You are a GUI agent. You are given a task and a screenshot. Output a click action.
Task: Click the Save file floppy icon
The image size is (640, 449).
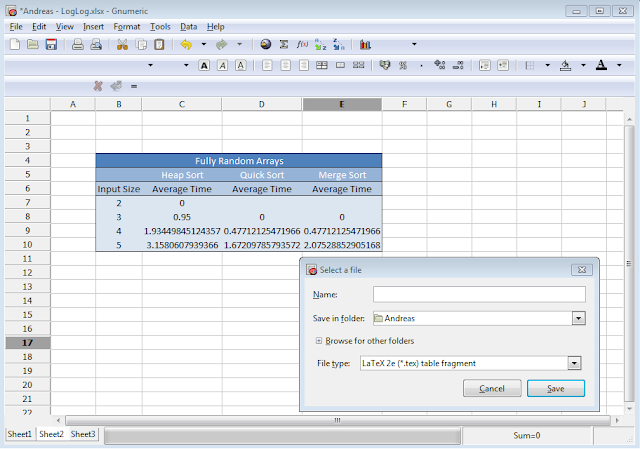coord(51,44)
